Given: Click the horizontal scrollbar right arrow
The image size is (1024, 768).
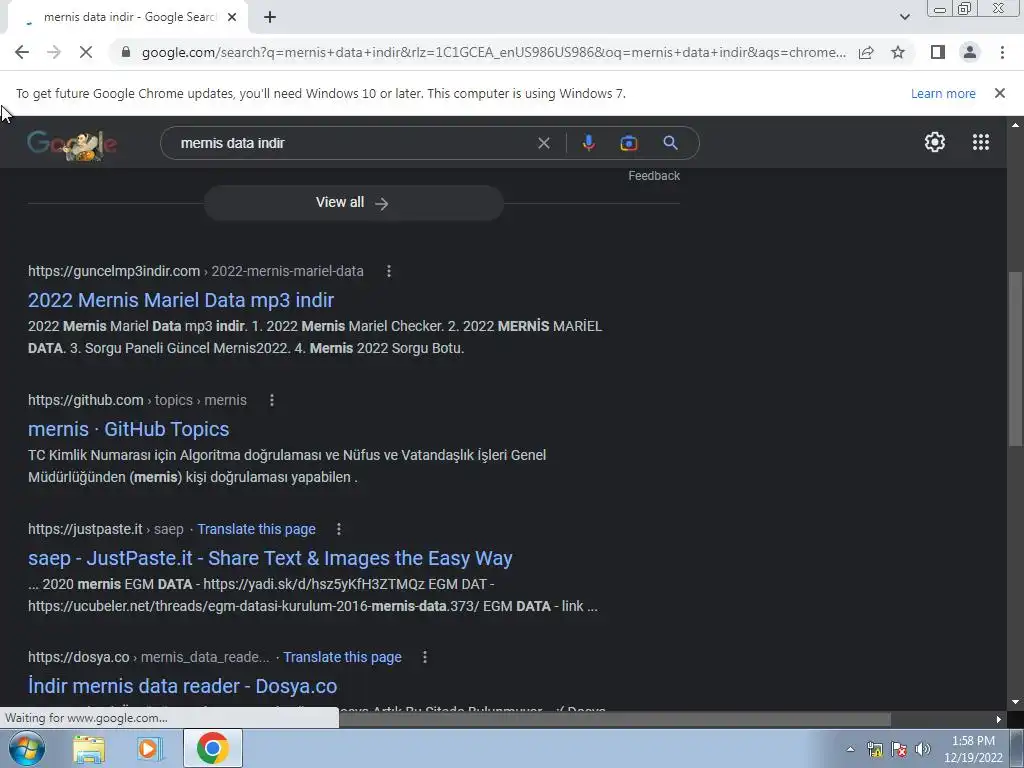Looking at the screenshot, I should point(999,719).
